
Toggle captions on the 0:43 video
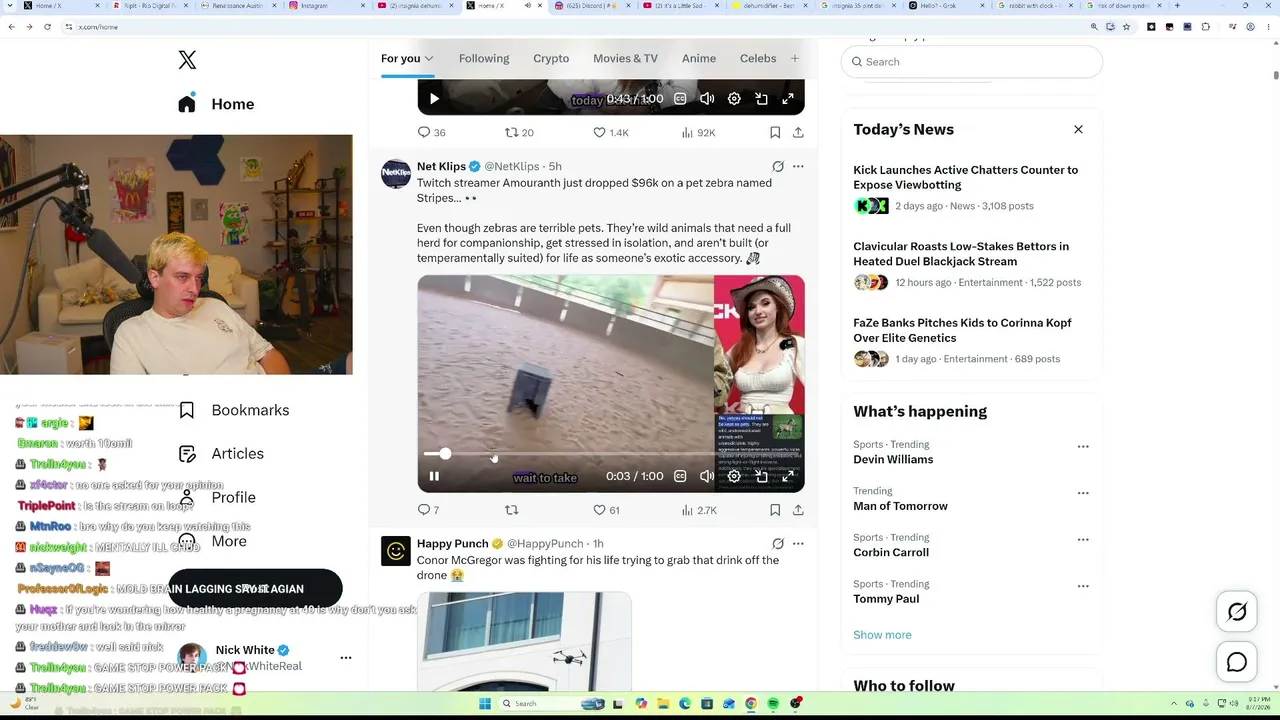pyautogui.click(x=680, y=98)
